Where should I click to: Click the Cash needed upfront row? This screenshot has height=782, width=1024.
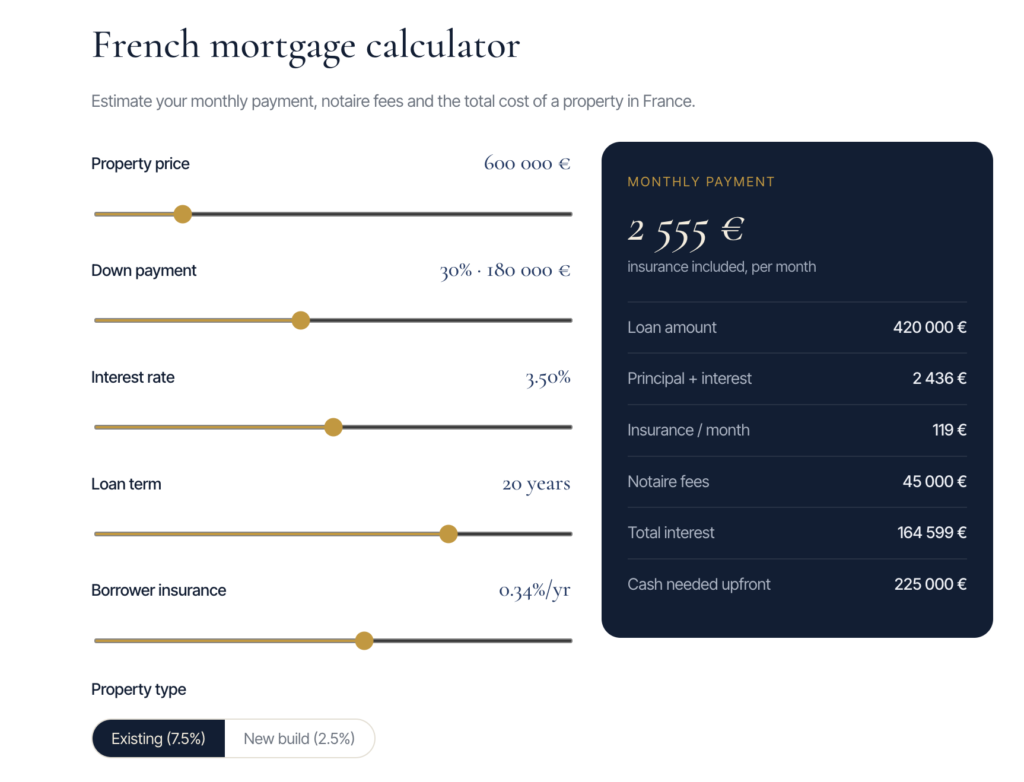(797, 584)
